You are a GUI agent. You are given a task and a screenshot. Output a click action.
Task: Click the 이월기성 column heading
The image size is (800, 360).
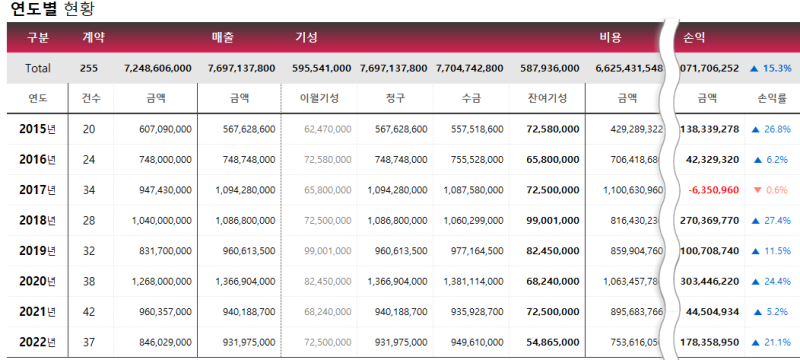click(319, 99)
